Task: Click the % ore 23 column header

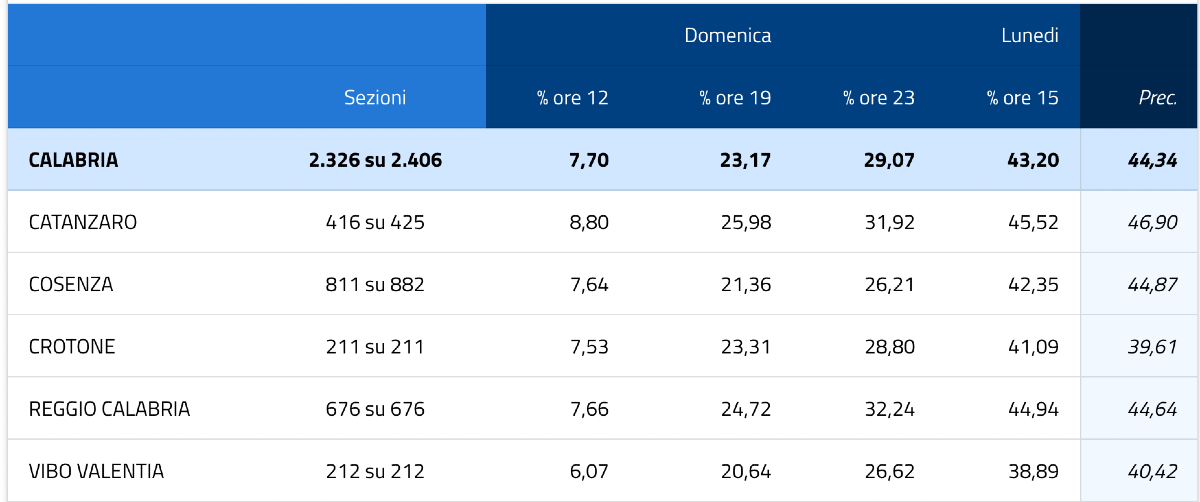Action: 878,98
